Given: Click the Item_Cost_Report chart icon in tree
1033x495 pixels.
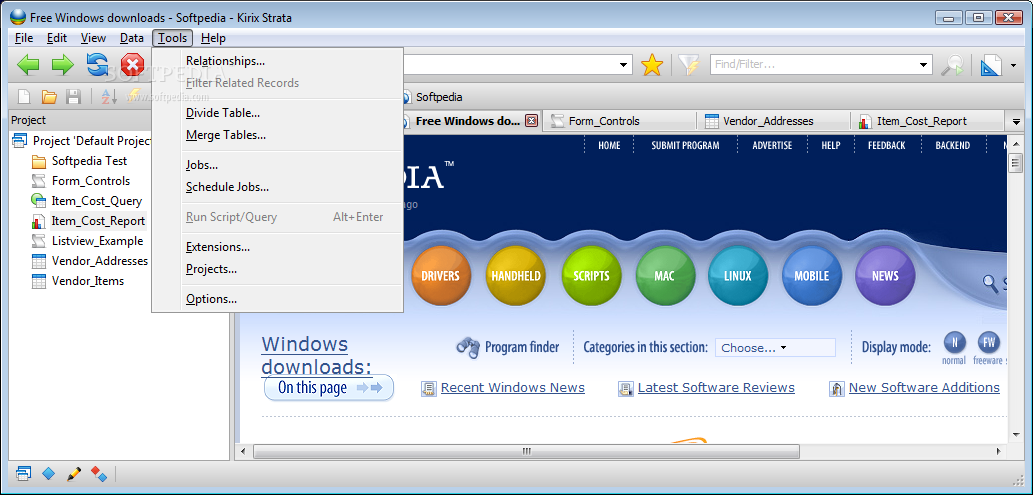Looking at the screenshot, I should [x=38, y=221].
